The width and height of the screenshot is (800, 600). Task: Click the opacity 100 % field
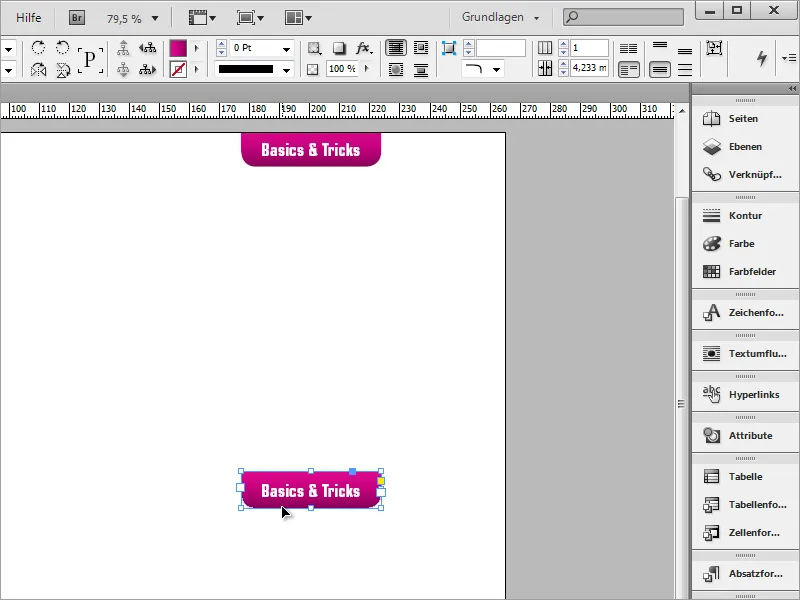342,69
